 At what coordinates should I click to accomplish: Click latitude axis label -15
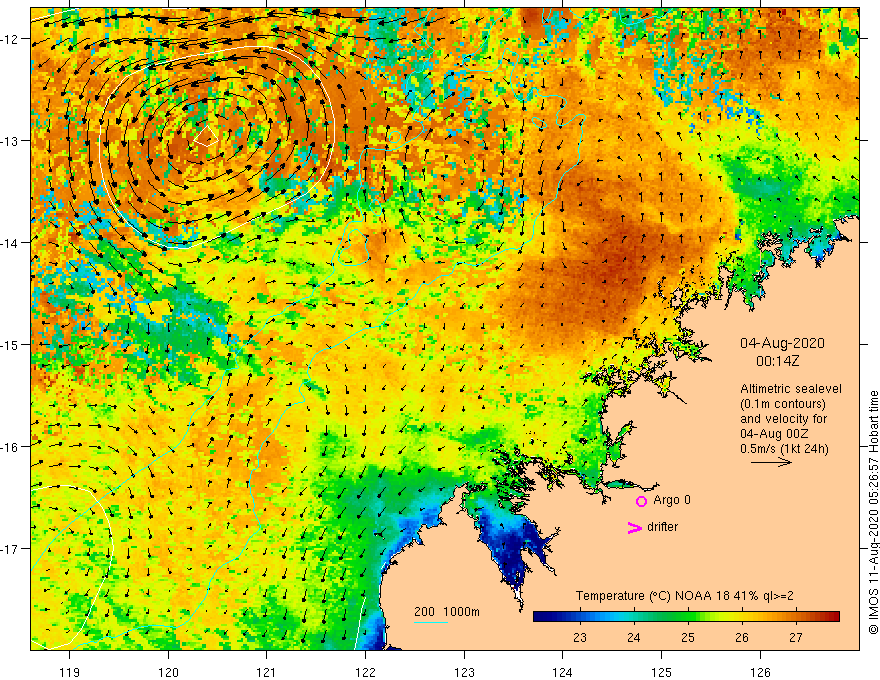coord(11,345)
